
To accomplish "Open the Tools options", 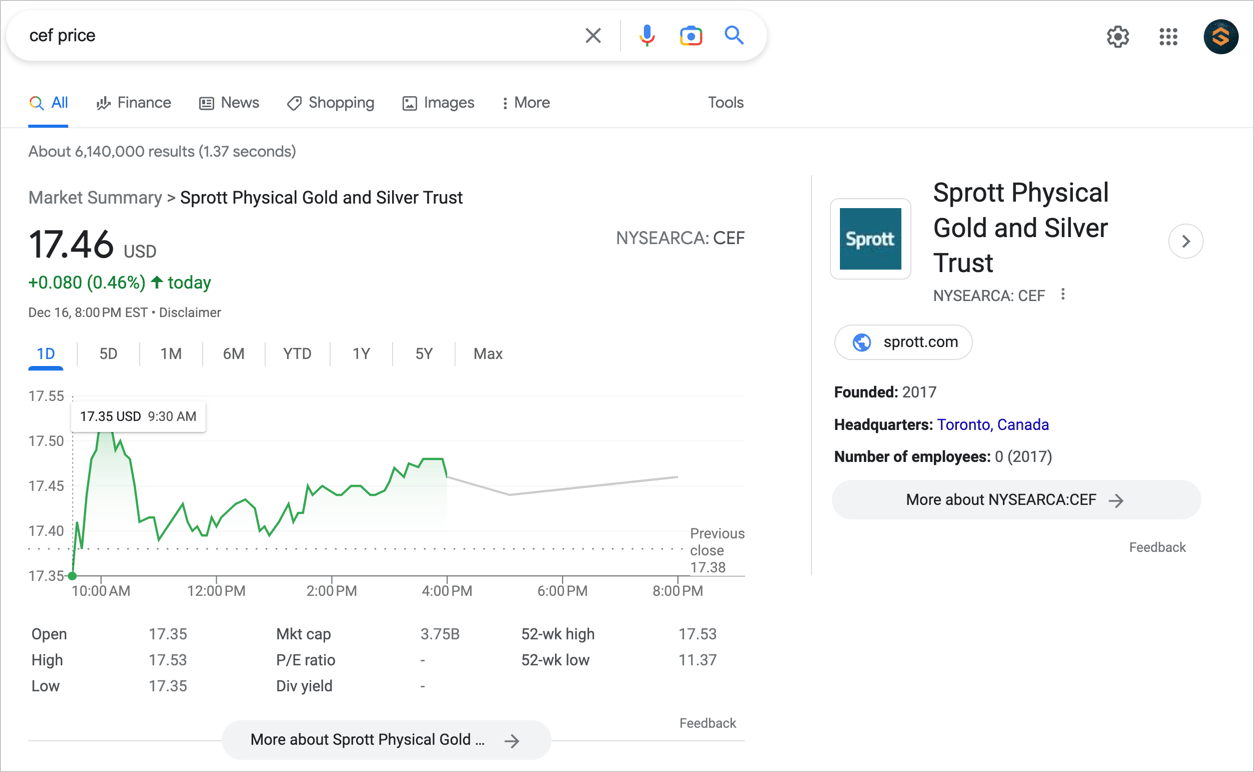I will [725, 103].
